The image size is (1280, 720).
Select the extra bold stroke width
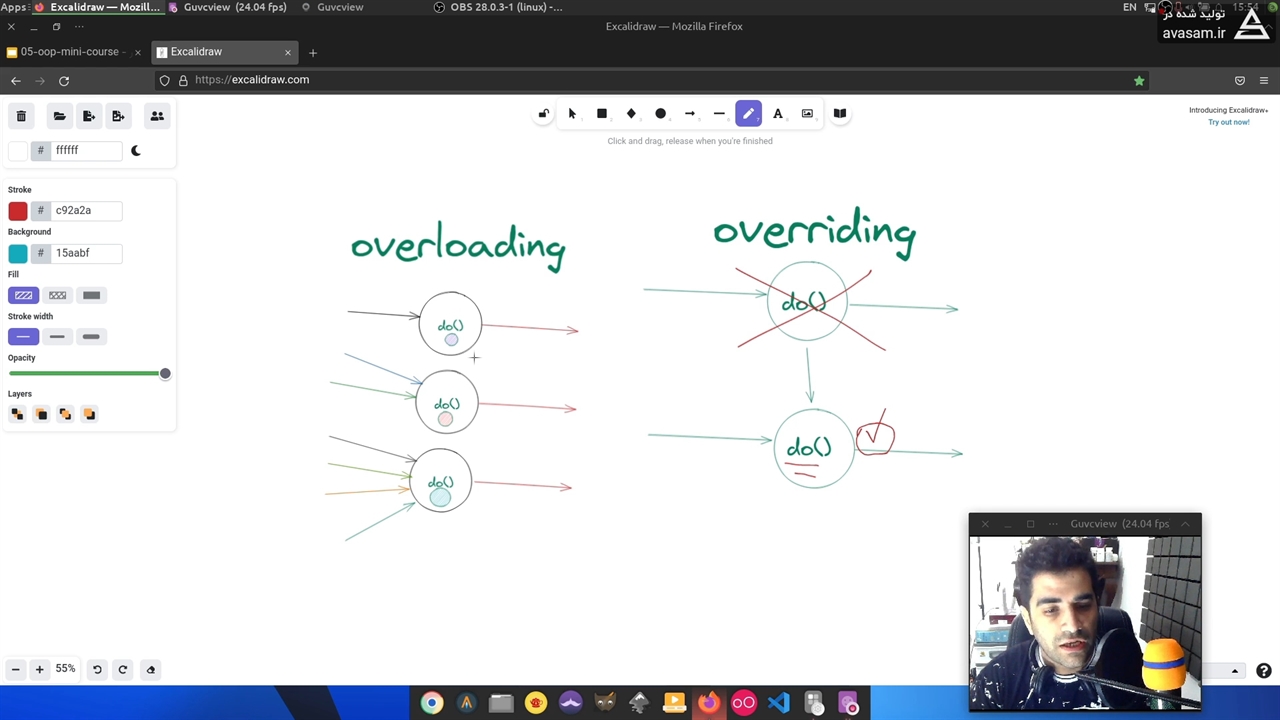pyautogui.click(x=91, y=337)
